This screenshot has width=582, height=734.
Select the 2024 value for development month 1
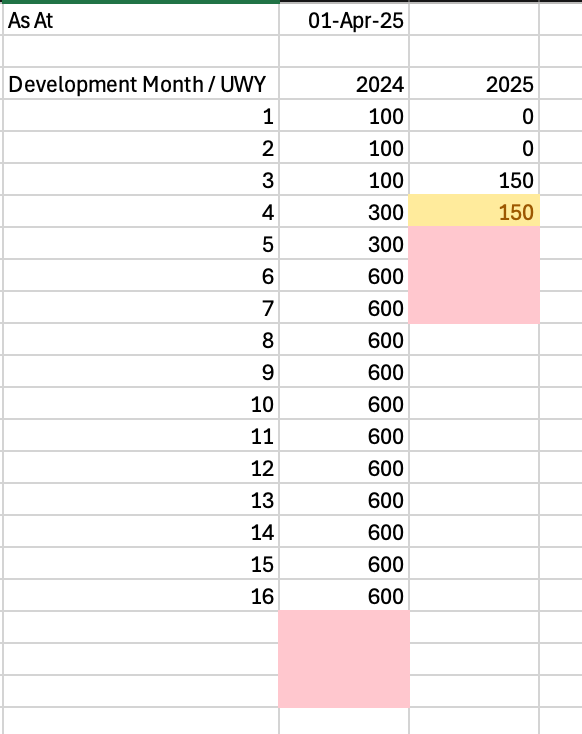[x=344, y=116]
